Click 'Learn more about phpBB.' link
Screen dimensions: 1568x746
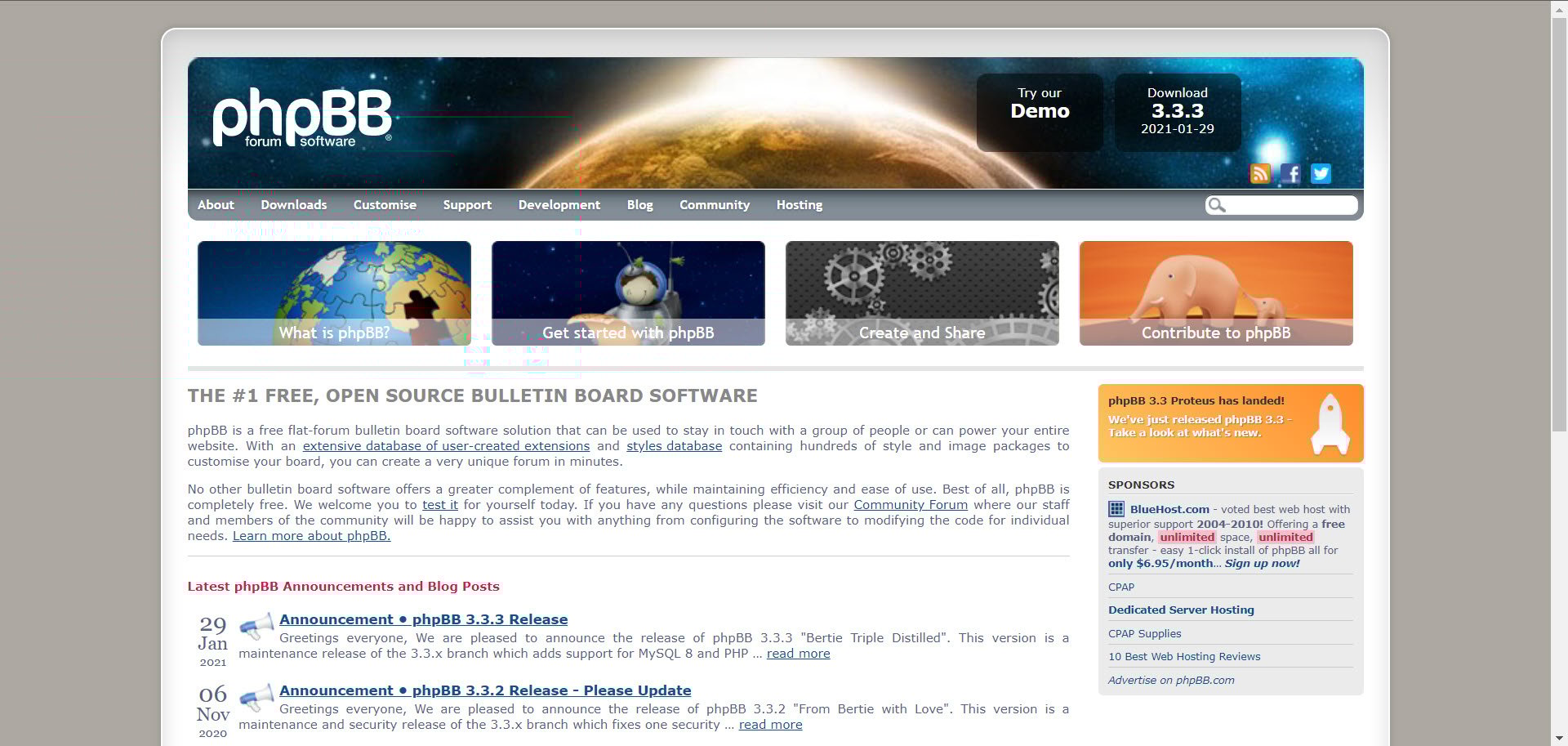point(311,536)
